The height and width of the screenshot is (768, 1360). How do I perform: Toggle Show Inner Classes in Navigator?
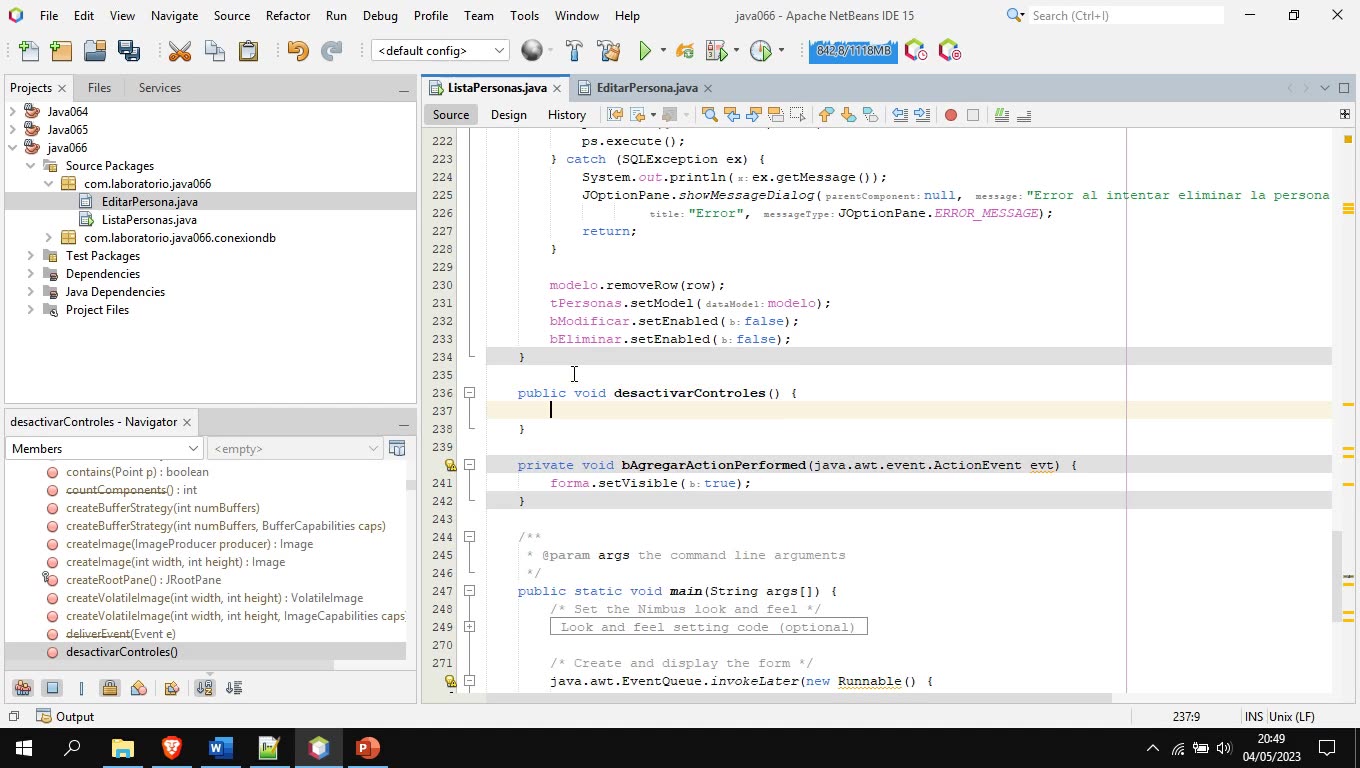point(139,688)
